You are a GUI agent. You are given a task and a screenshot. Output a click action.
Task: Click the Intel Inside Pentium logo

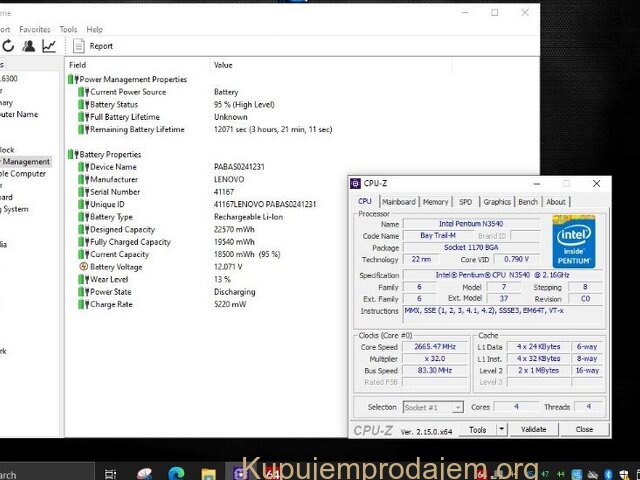[575, 241]
